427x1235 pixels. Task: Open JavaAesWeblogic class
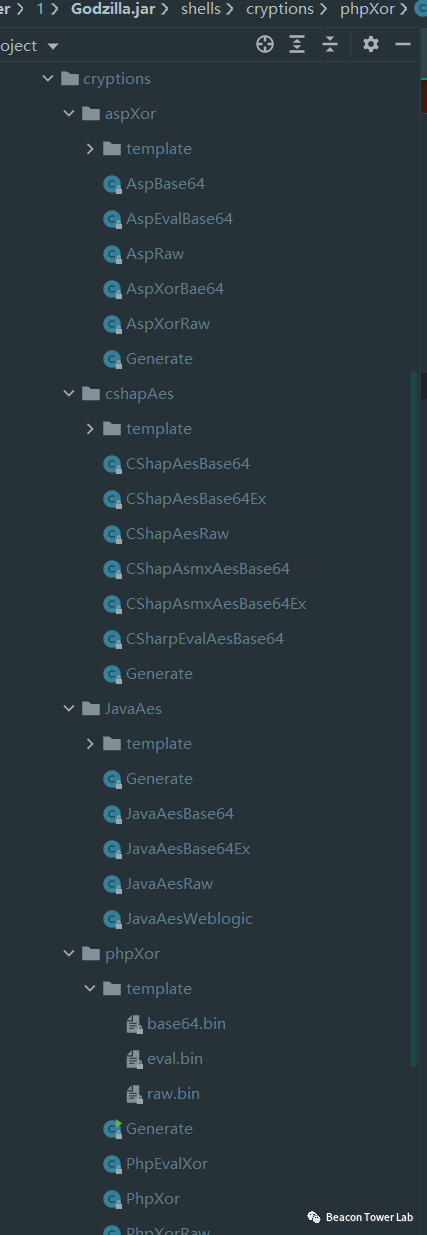(x=189, y=919)
